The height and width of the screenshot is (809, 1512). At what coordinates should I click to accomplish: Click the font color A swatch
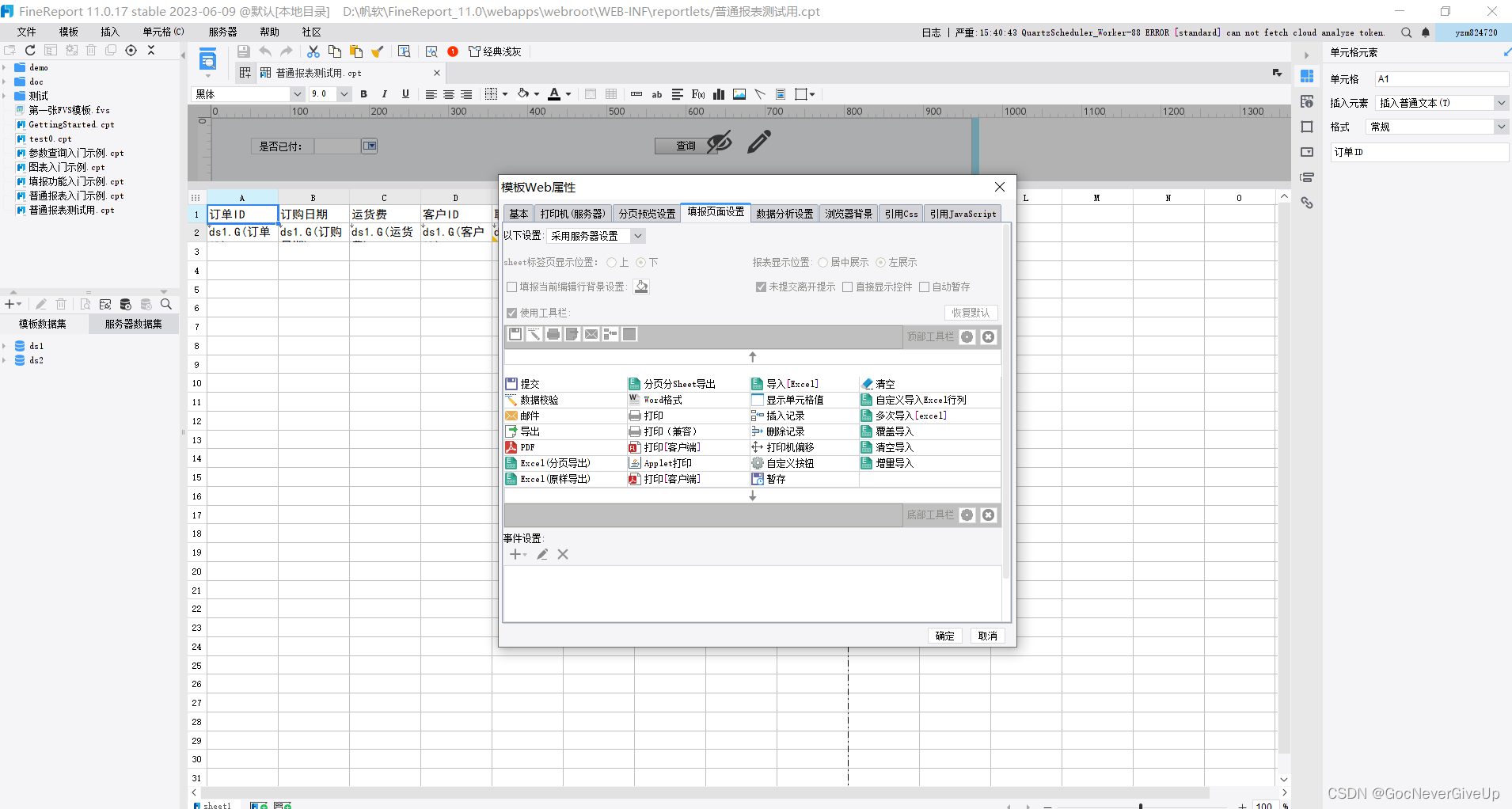(554, 94)
